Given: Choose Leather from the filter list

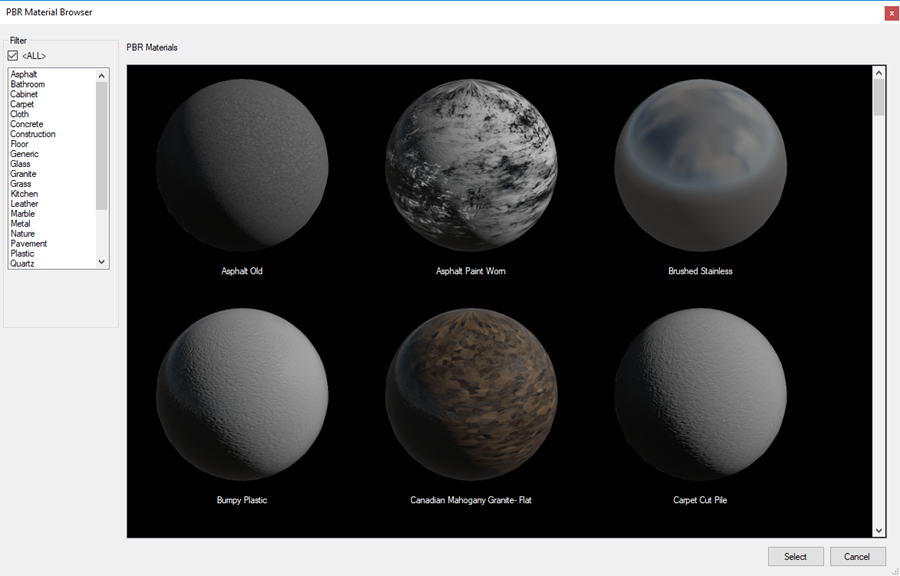Looking at the screenshot, I should click(24, 204).
